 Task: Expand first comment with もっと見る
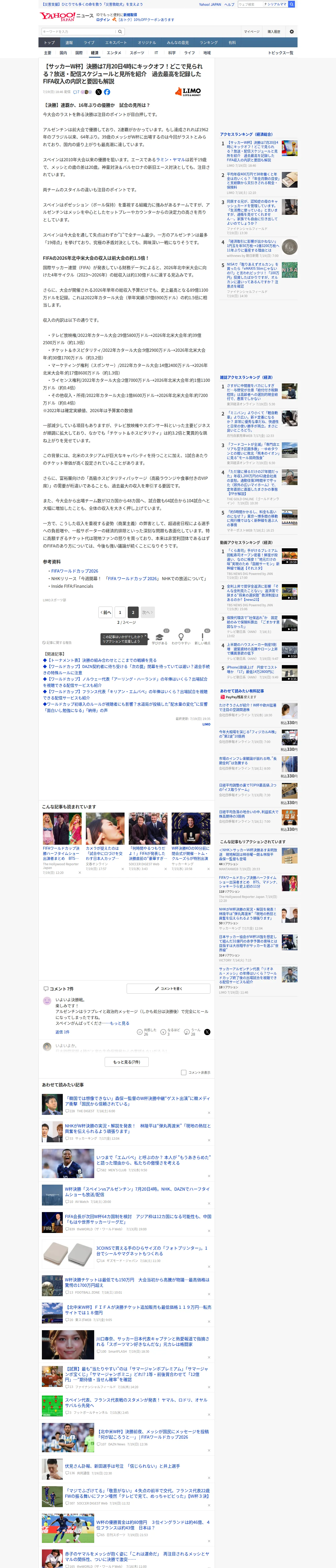120,1023
